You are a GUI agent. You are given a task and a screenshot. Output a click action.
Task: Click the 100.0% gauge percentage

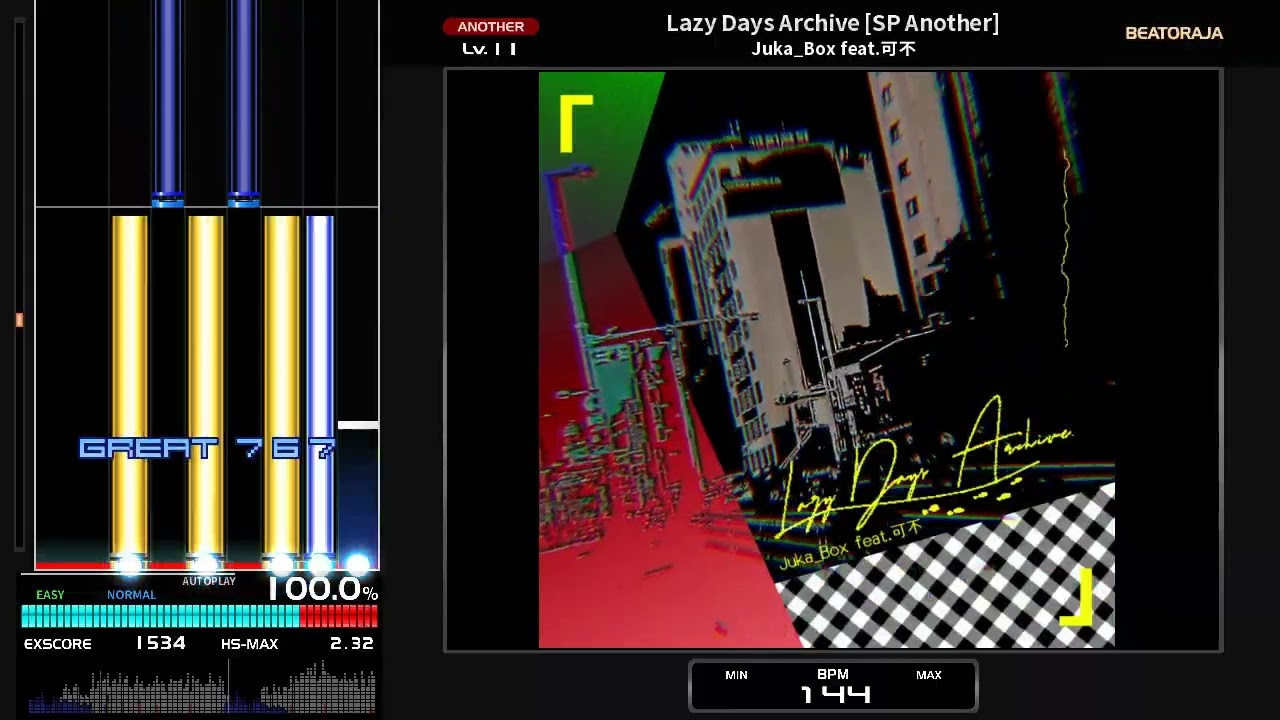(x=322, y=589)
